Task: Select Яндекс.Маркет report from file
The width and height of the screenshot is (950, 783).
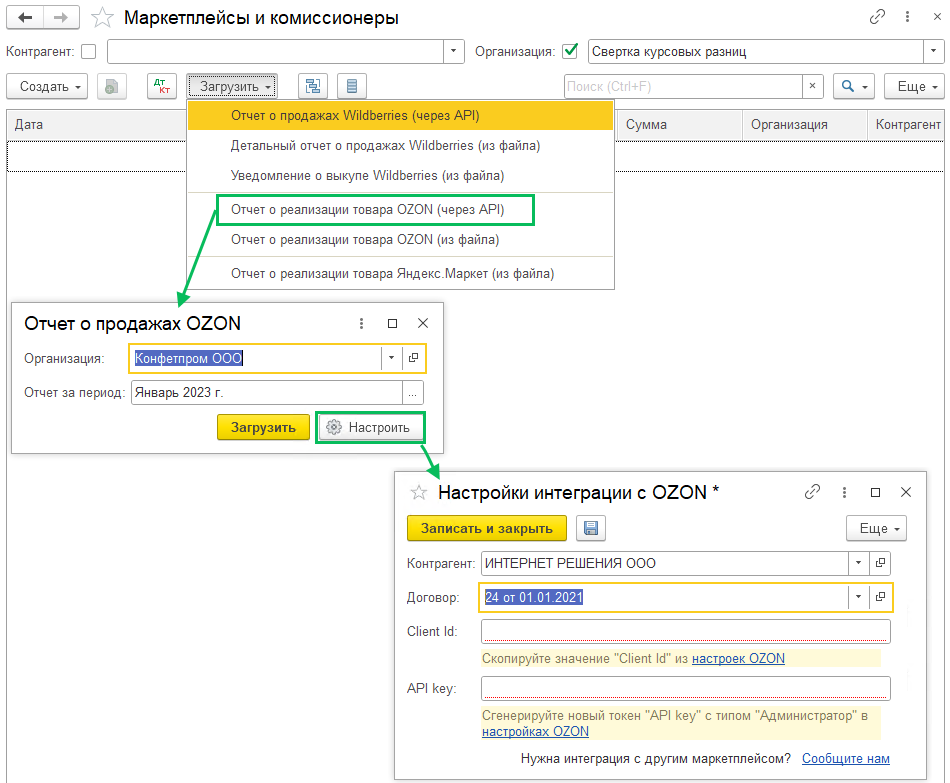Action: [x=392, y=273]
